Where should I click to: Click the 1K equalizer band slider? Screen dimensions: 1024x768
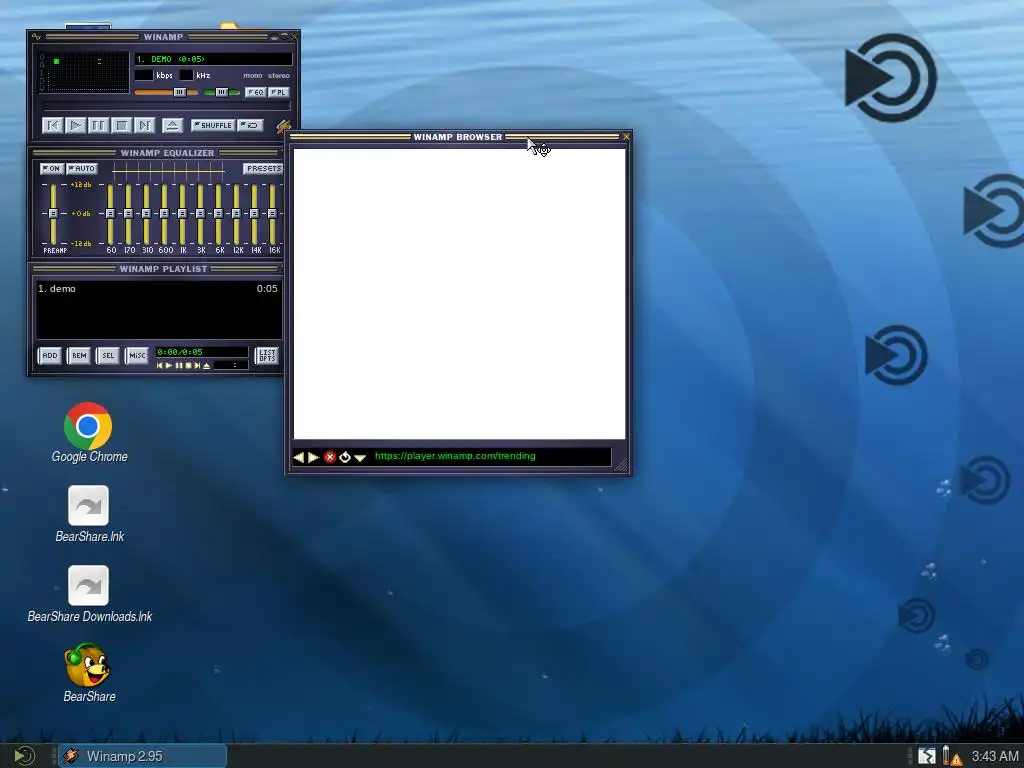[182, 214]
